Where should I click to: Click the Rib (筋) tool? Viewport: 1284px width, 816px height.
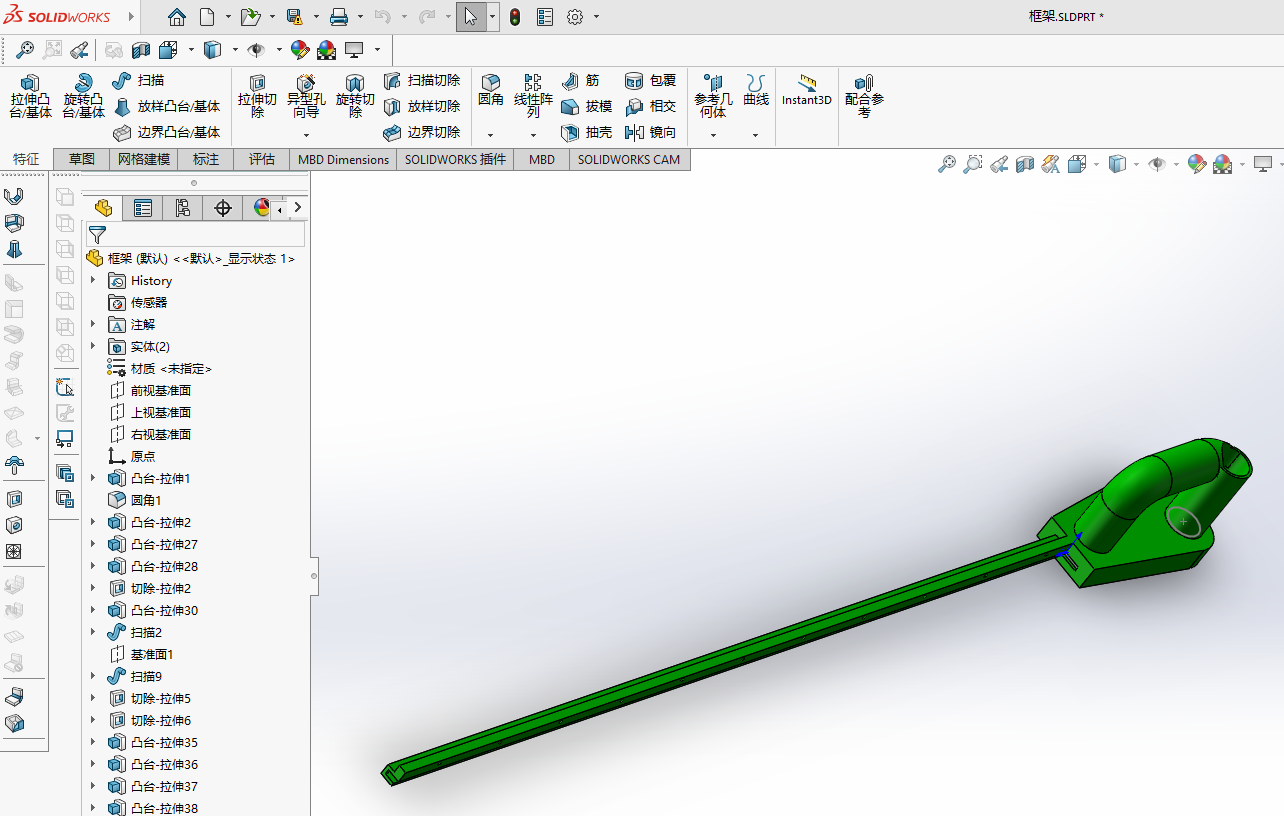pyautogui.click(x=581, y=81)
